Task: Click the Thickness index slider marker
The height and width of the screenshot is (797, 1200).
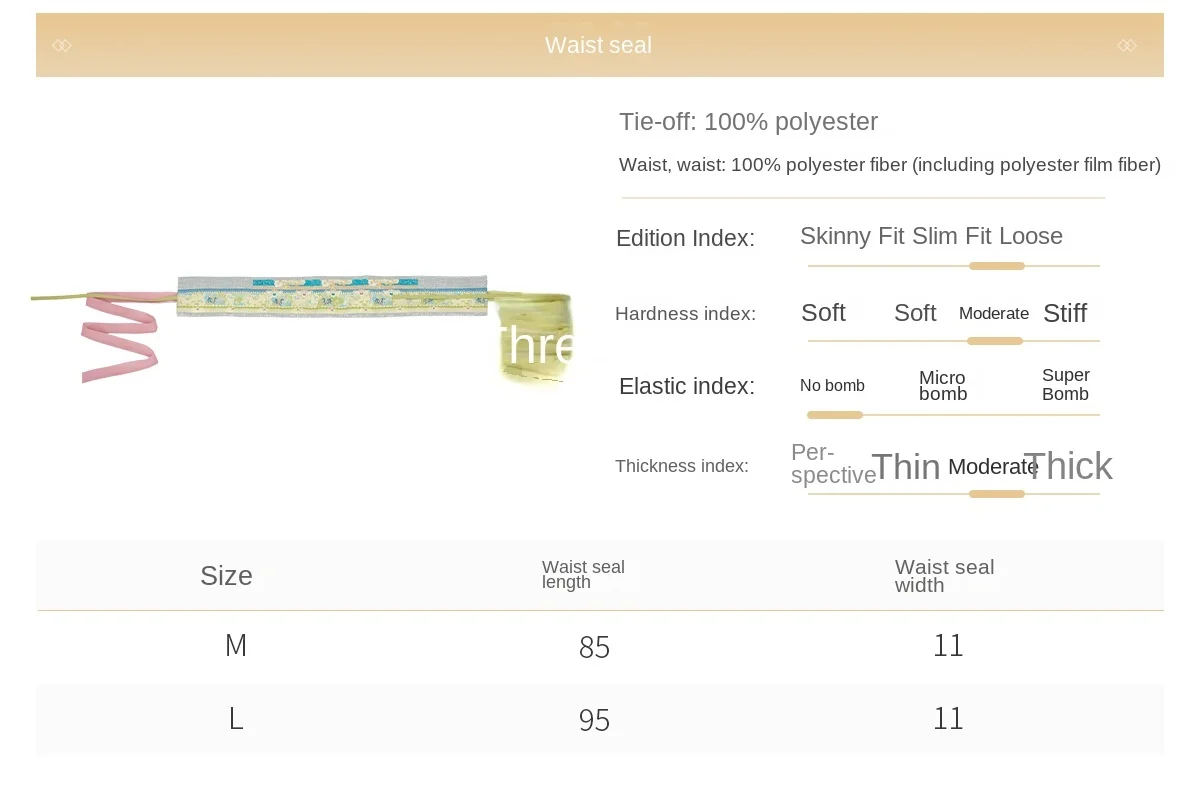Action: pos(997,494)
